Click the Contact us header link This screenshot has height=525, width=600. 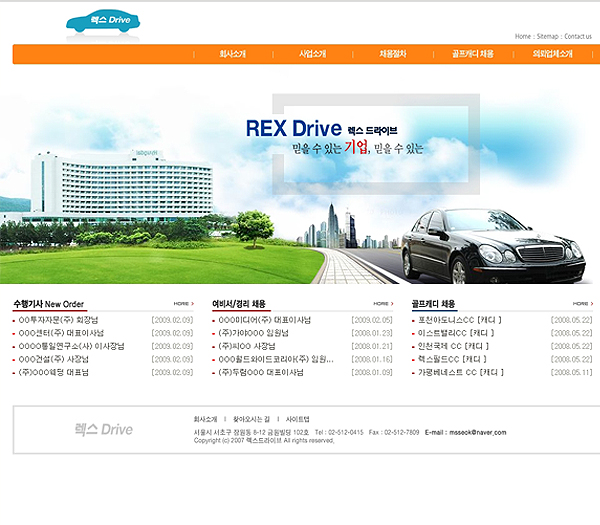578,36
